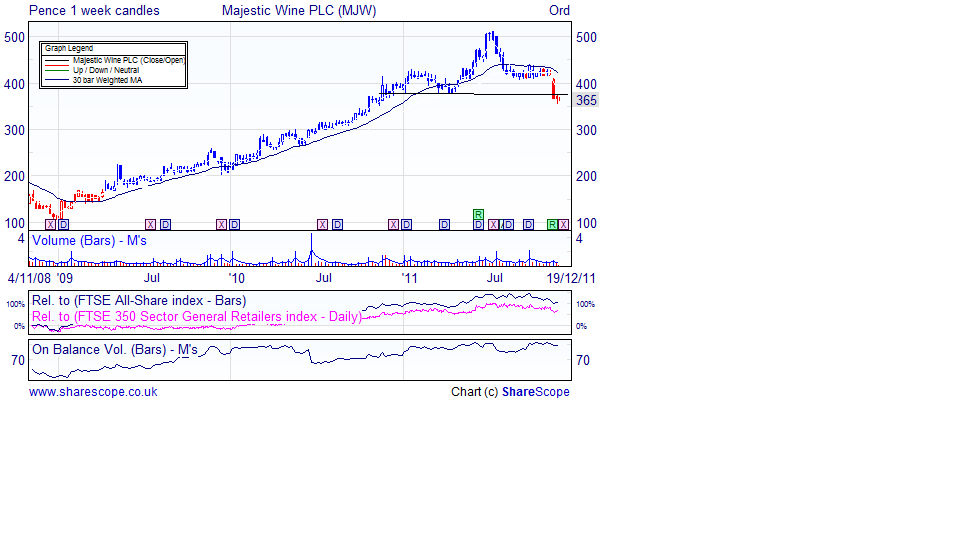Click the Volume (Bars) - M's panel label
The image size is (960, 540).
(89, 241)
